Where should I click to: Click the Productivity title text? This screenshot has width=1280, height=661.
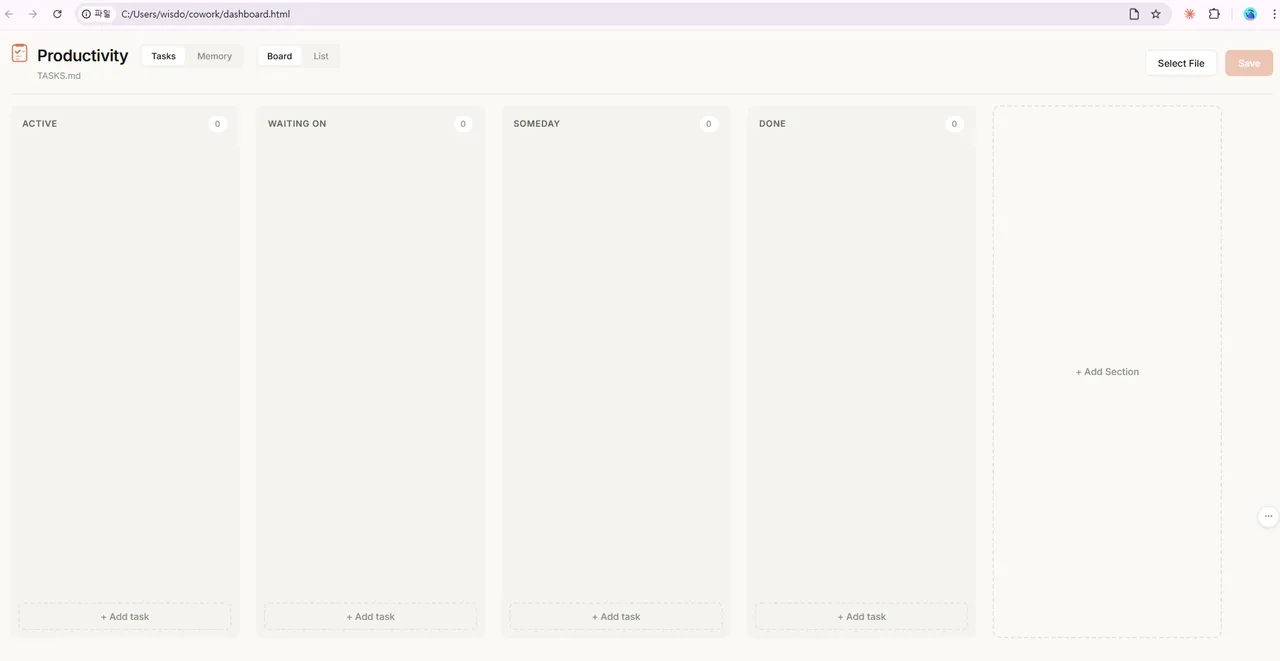pos(83,55)
